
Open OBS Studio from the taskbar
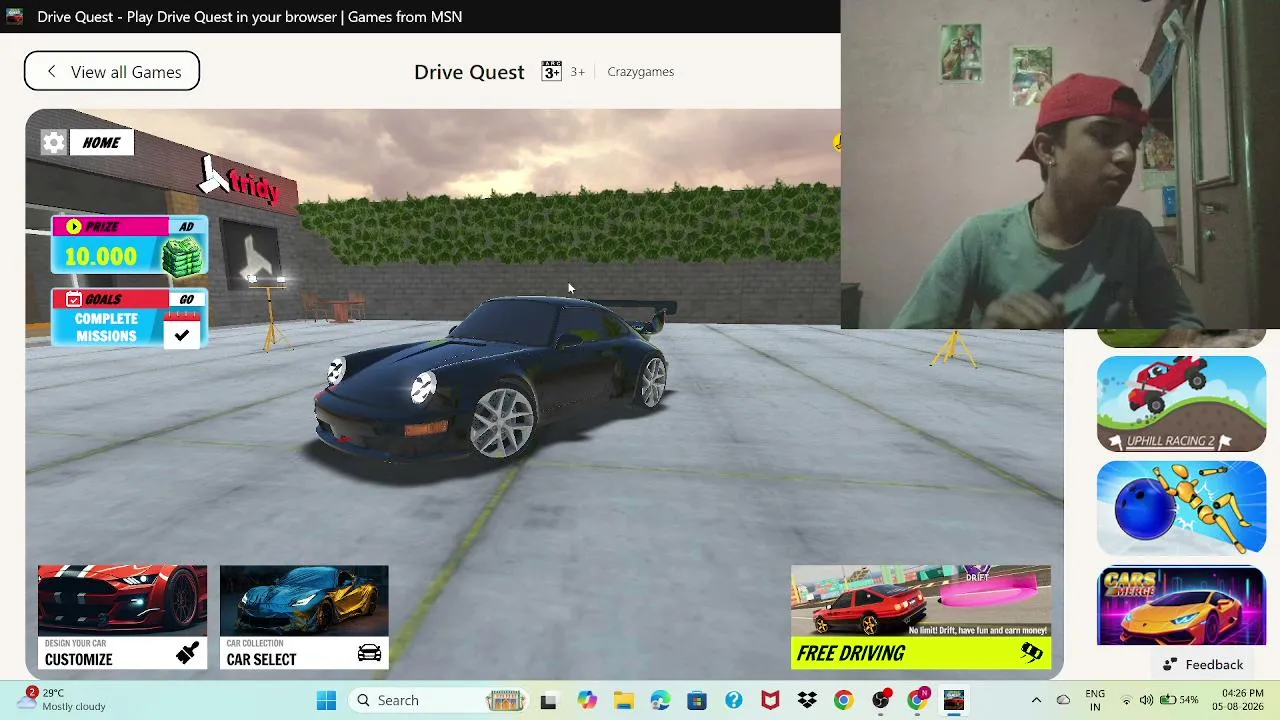click(881, 701)
